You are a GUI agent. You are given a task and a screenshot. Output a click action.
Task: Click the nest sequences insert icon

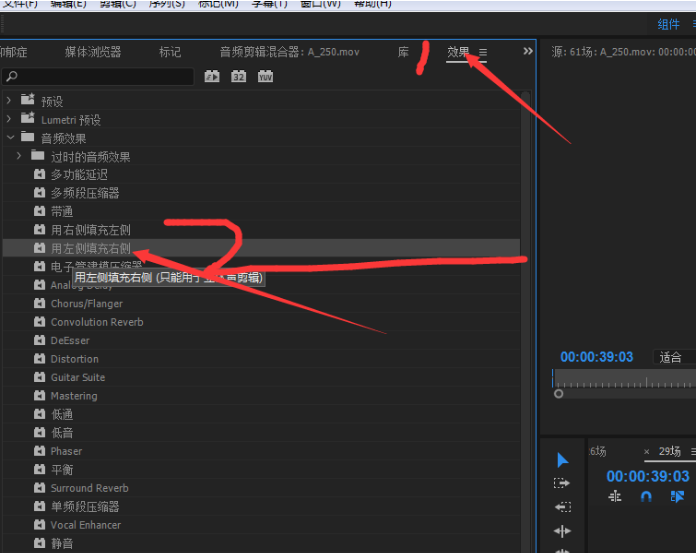615,497
